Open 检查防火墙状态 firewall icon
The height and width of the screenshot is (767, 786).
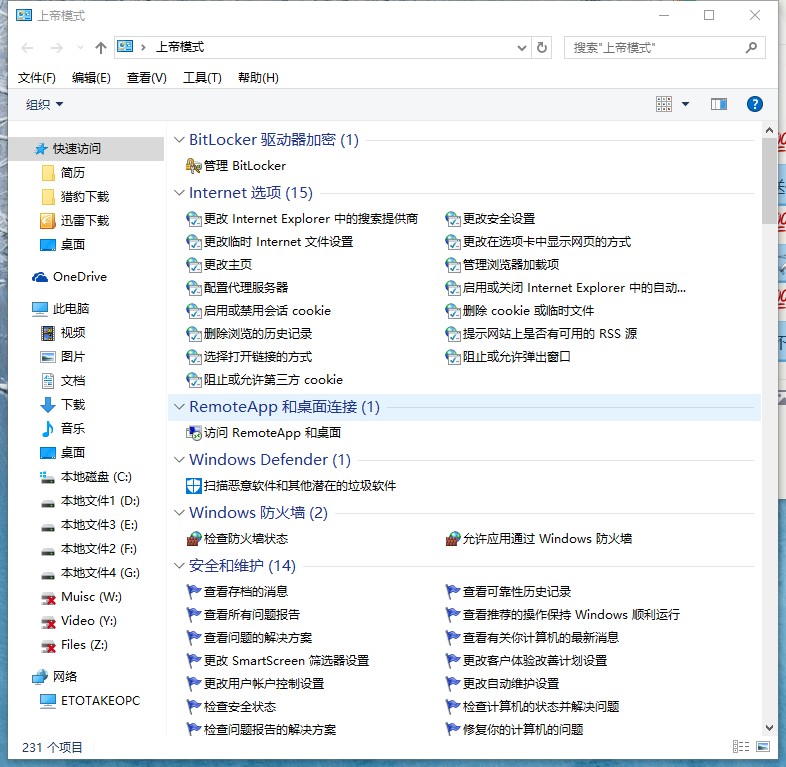click(193, 539)
